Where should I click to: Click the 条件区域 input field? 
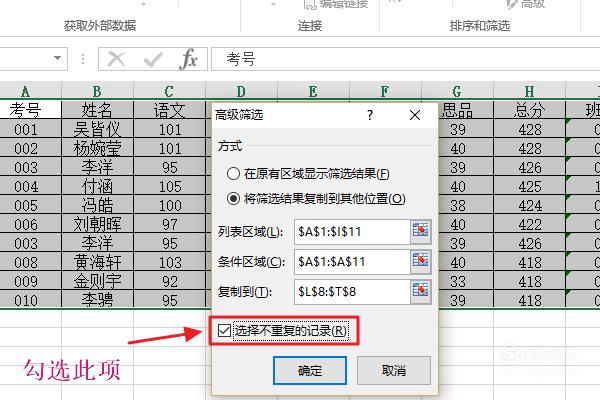[352, 261]
